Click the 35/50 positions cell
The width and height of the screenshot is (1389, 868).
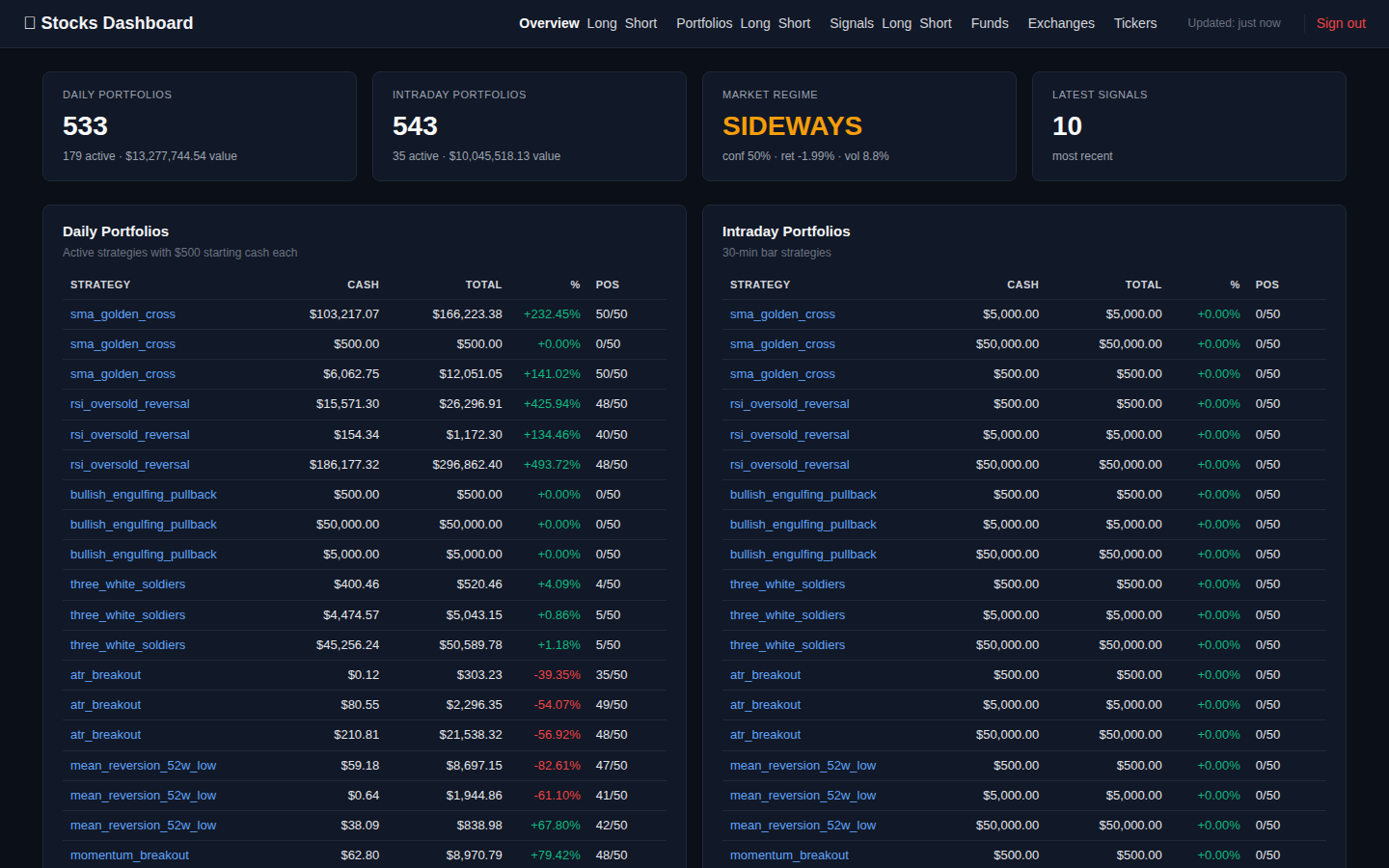[612, 675]
